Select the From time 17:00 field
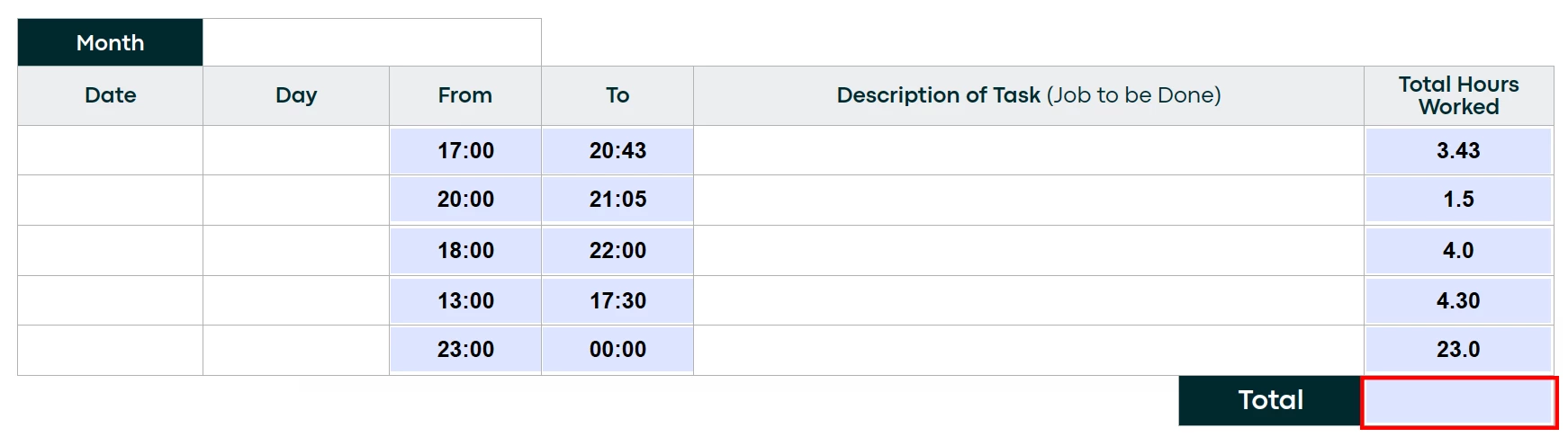1568x446 pixels. [465, 151]
